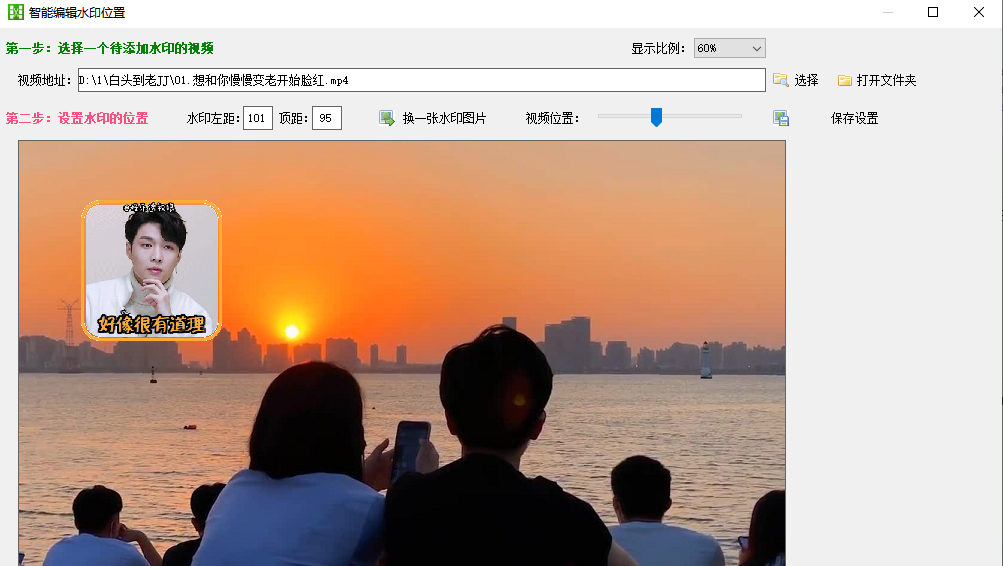Click the 选择 button label
The image size is (1003, 566).
pyautogui.click(x=806, y=80)
